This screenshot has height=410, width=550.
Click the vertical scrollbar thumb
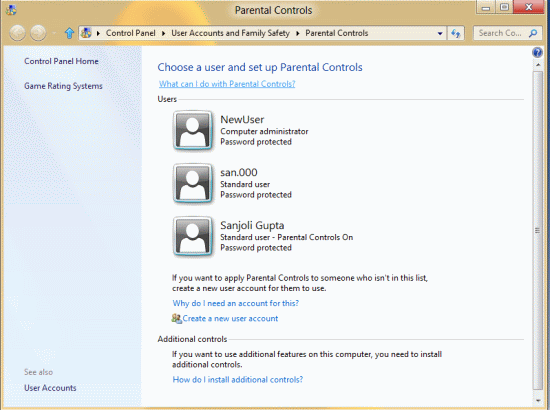[x=538, y=230]
